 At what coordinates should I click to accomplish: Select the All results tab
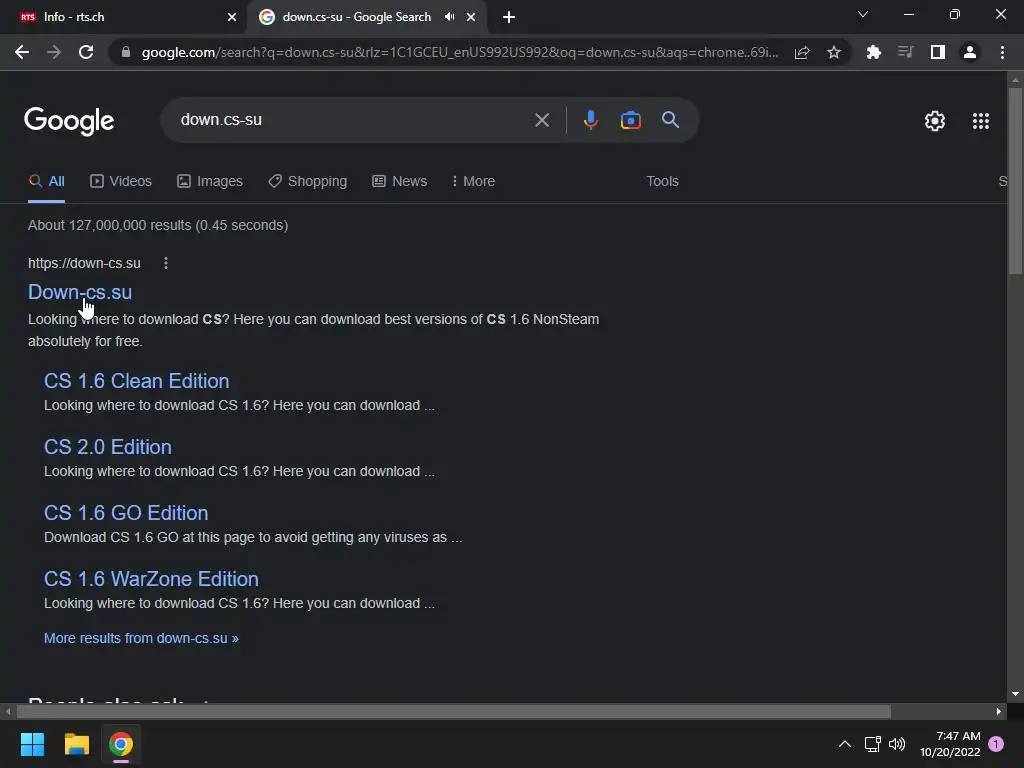tap(46, 182)
